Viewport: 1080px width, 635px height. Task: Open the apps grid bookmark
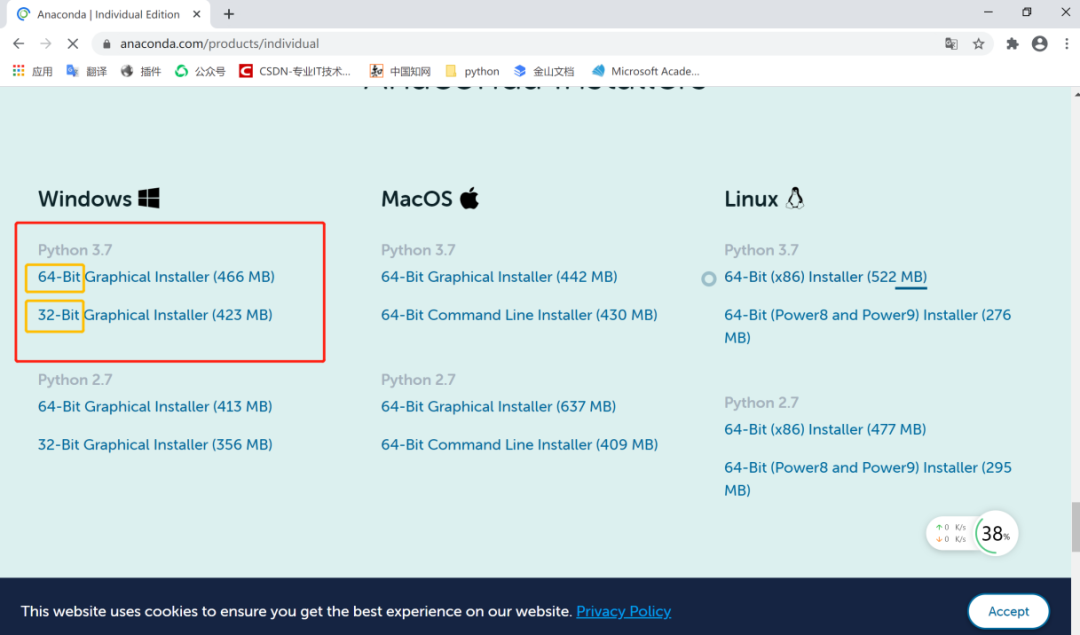[x=32, y=71]
